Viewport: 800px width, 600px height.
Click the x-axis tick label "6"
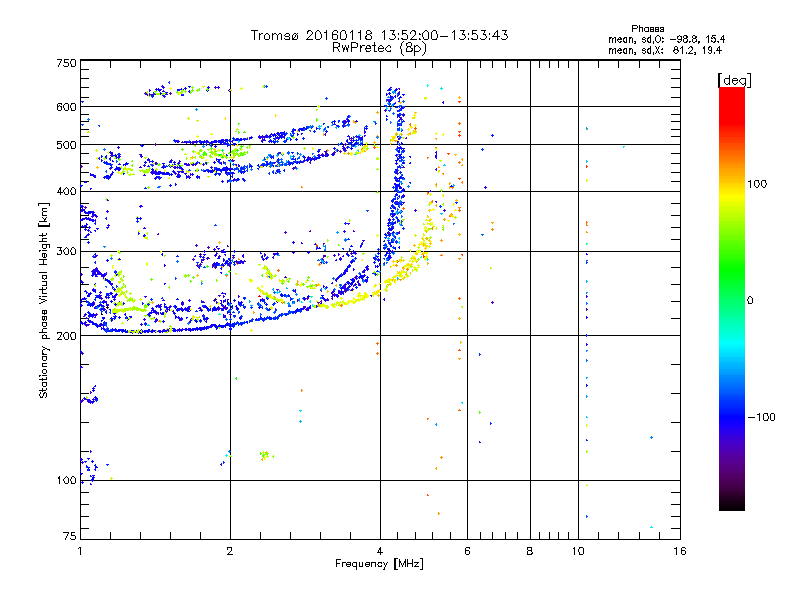pyautogui.click(x=467, y=551)
